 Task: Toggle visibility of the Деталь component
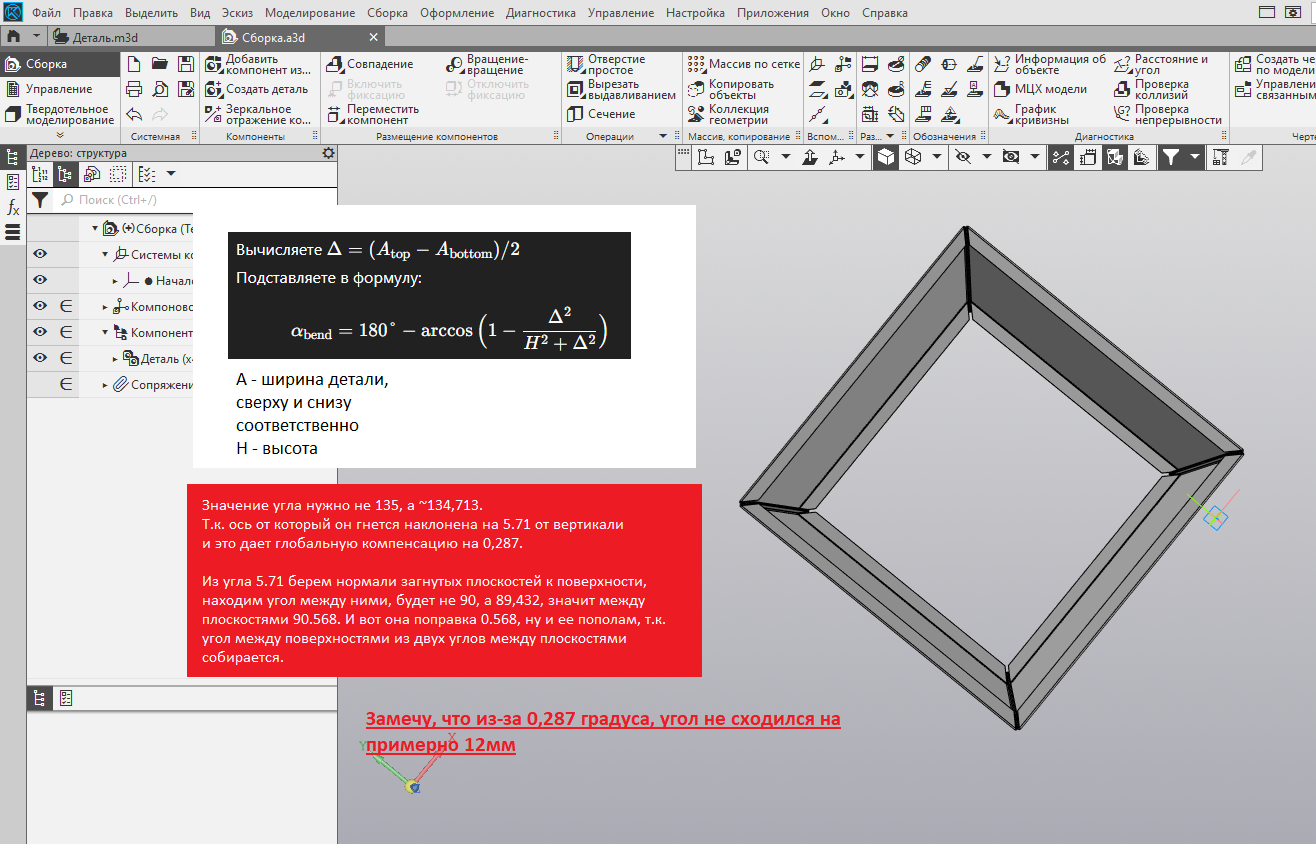tap(40, 358)
